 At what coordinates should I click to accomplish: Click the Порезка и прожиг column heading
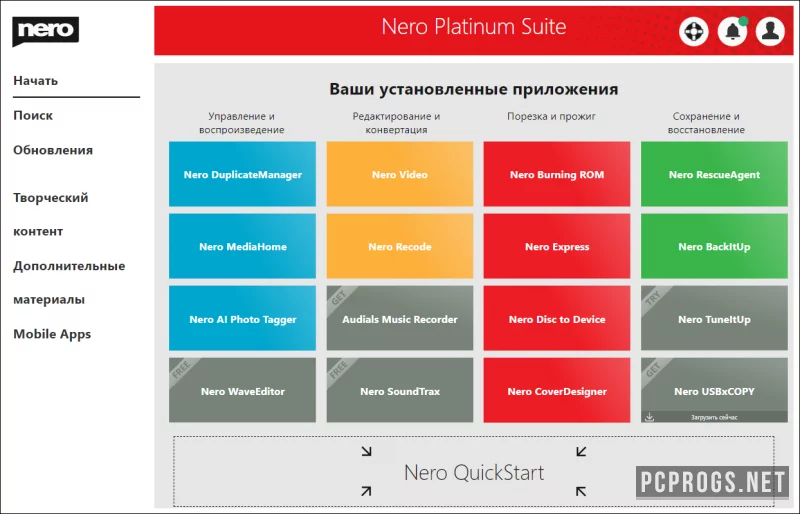pos(552,116)
